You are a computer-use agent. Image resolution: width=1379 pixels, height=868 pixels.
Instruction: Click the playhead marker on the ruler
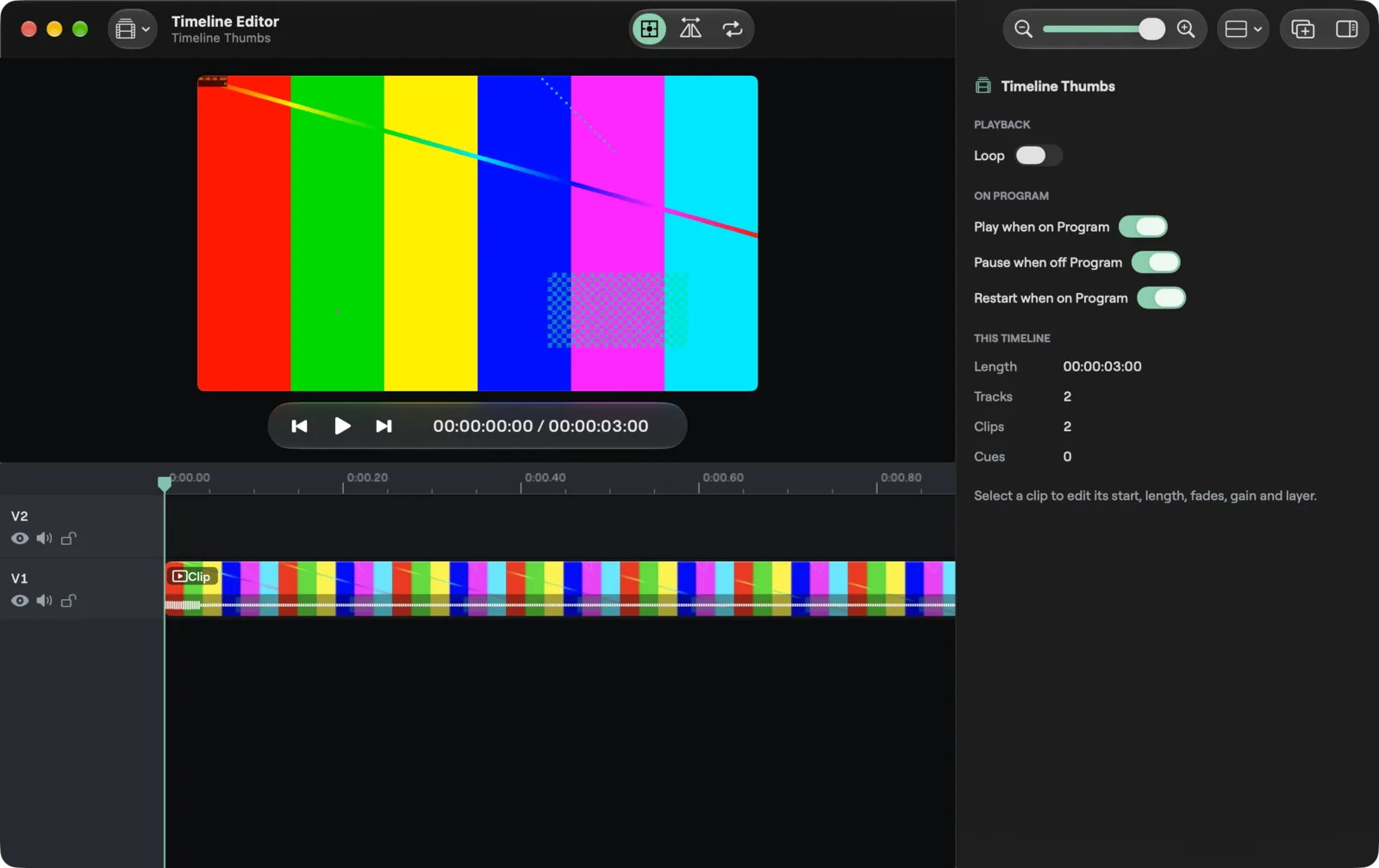tap(165, 484)
